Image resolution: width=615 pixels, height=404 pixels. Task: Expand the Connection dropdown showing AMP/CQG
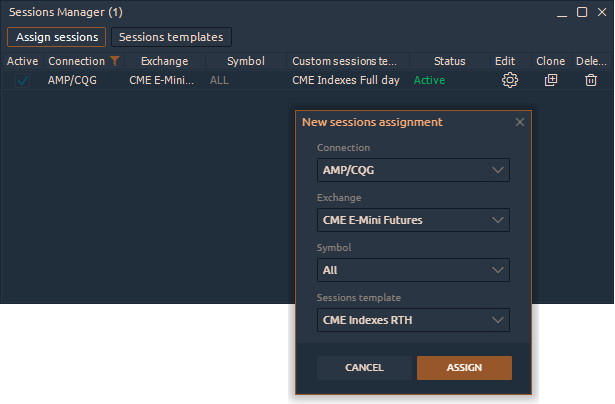pos(413,170)
